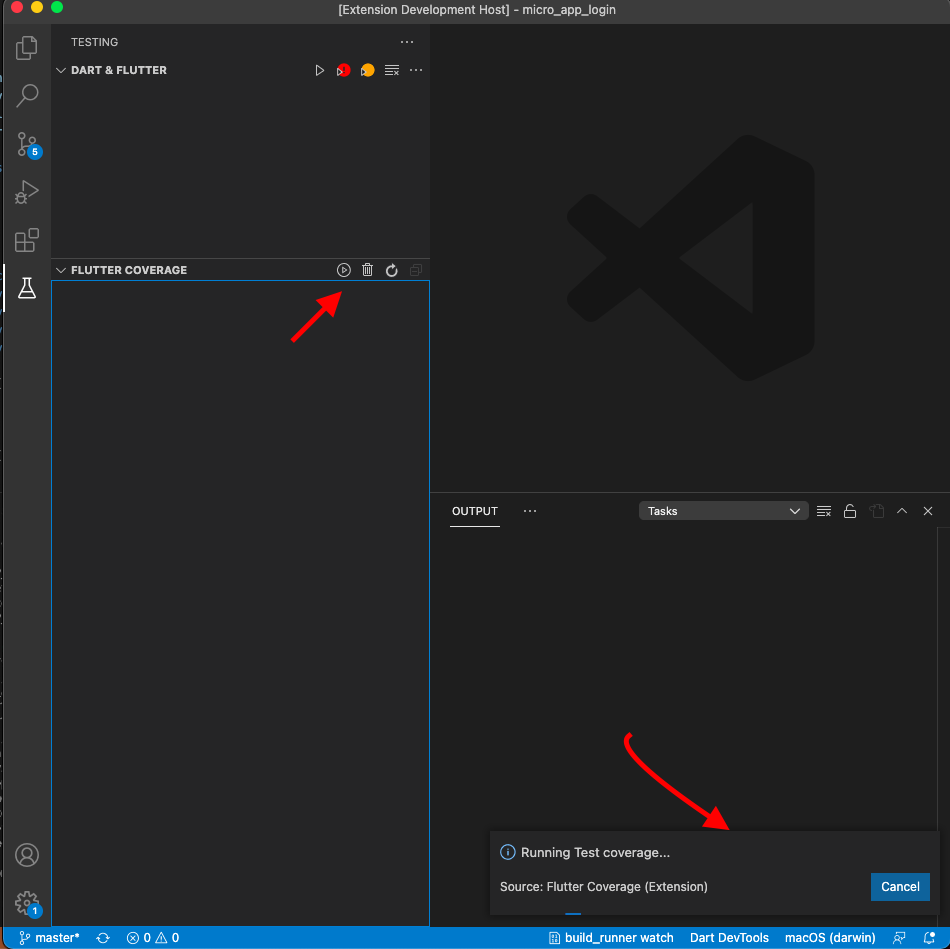The height and width of the screenshot is (949, 950).
Task: Select the Testing flask icon
Action: click(27, 288)
